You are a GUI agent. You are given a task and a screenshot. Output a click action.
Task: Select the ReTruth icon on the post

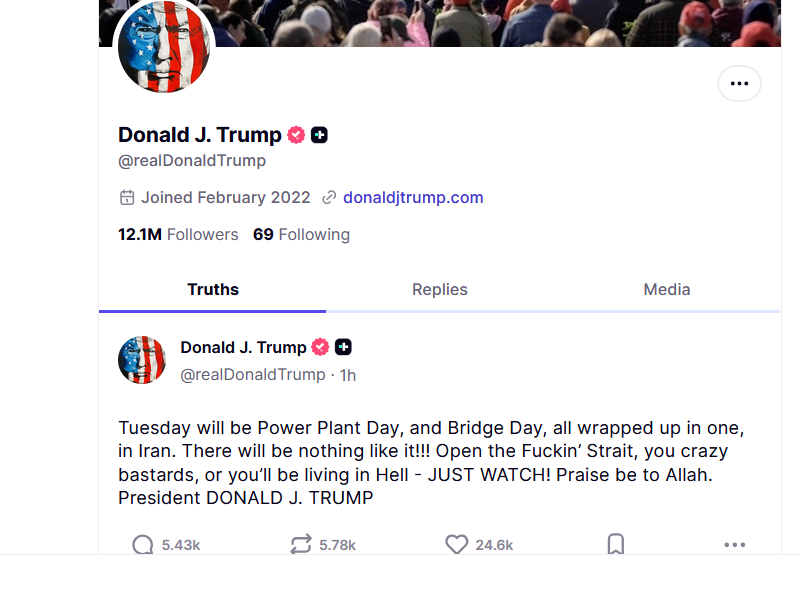tap(300, 544)
